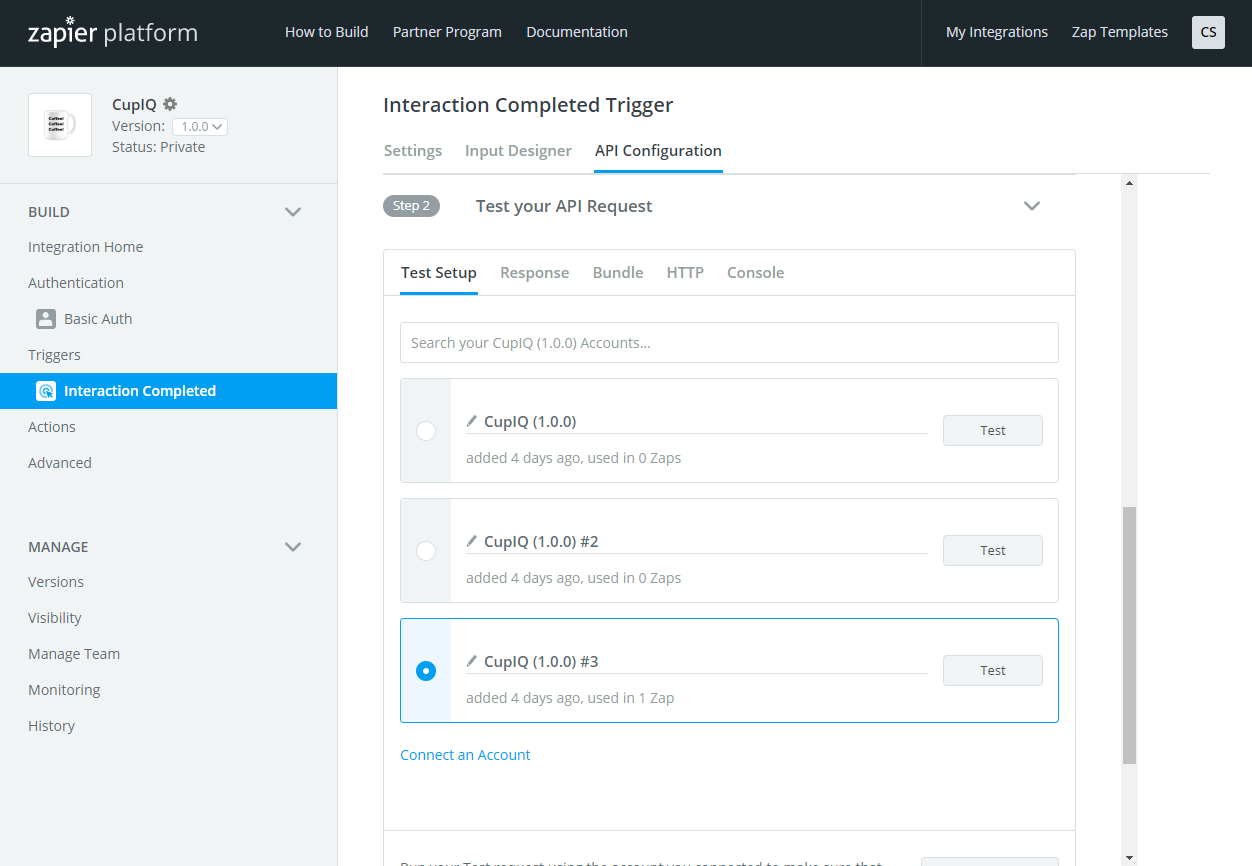The image size is (1252, 866).
Task: Select Basic Auth in sidebar
Action: (98, 319)
